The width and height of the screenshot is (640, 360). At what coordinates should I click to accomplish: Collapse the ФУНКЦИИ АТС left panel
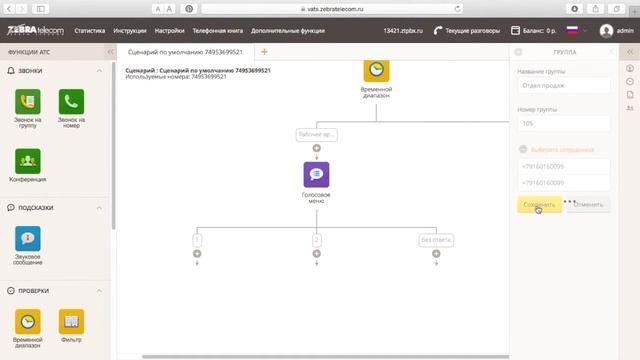pyautogui.click(x=110, y=52)
